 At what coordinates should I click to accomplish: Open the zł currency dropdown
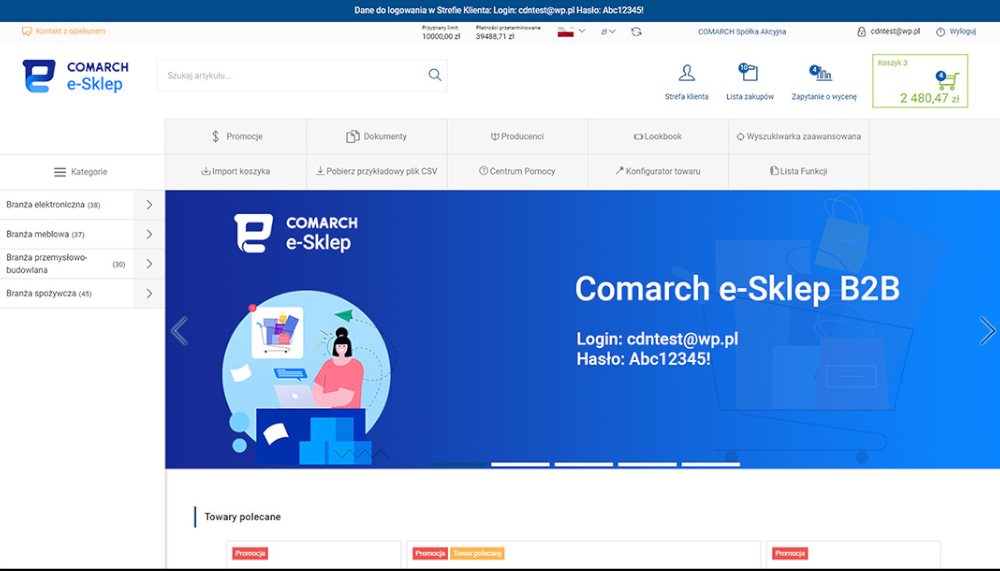click(x=607, y=32)
